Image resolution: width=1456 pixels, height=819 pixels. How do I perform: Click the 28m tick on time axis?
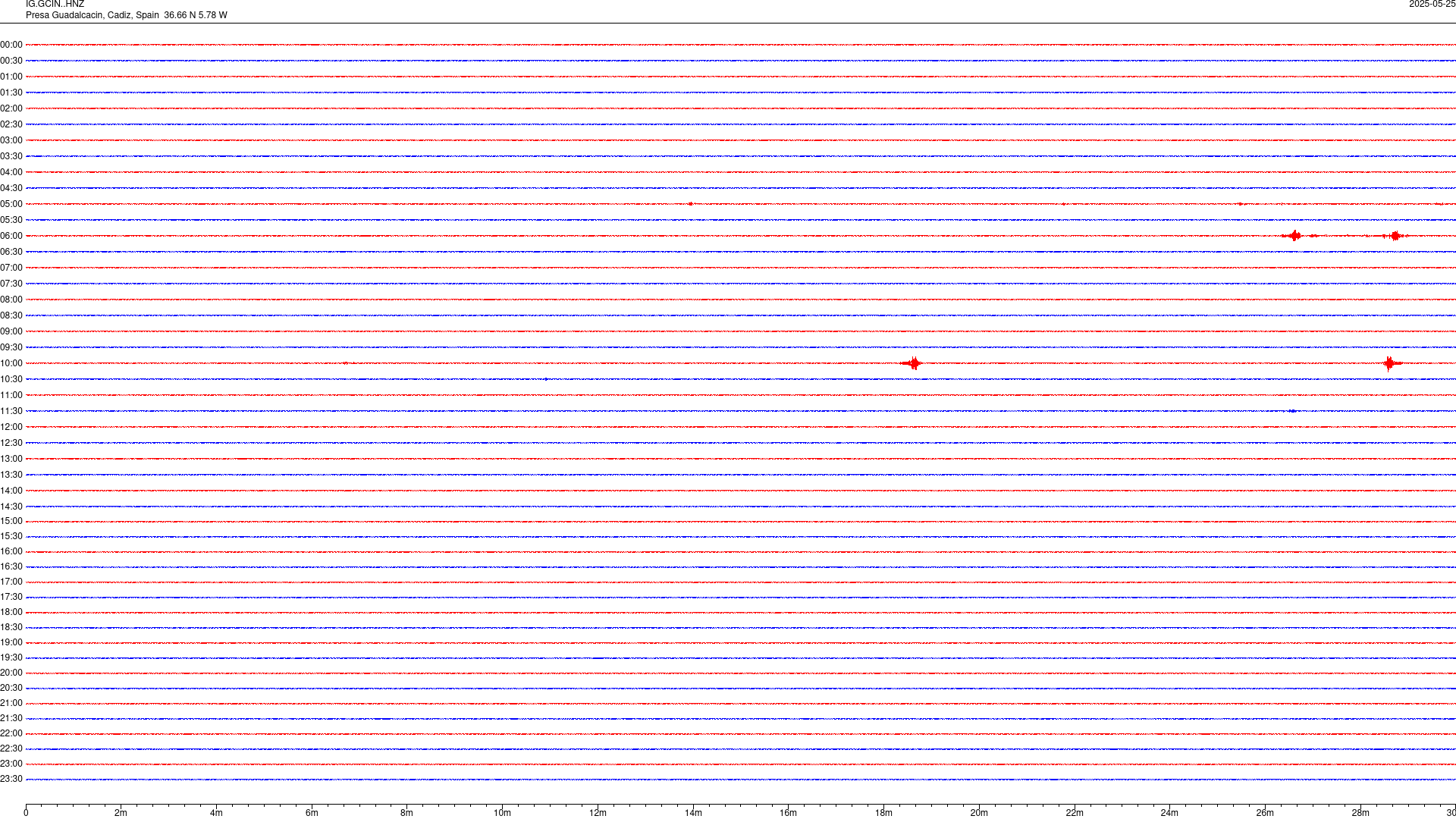1360,813
